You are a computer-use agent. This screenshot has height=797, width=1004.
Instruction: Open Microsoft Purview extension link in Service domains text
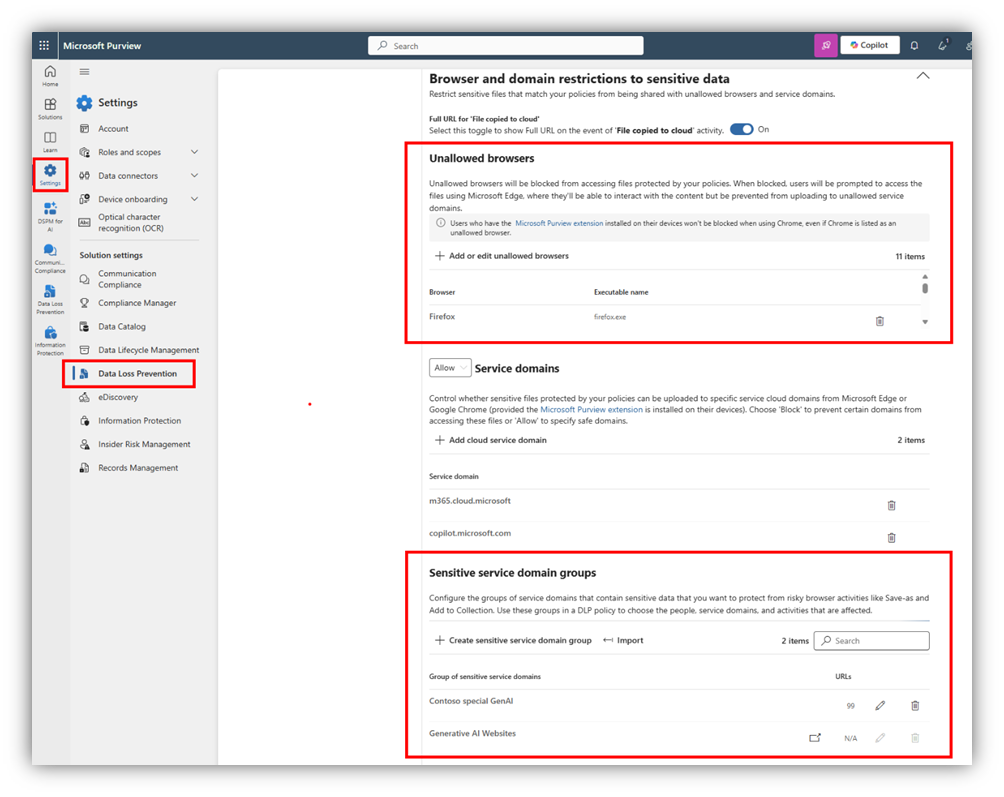click(591, 410)
